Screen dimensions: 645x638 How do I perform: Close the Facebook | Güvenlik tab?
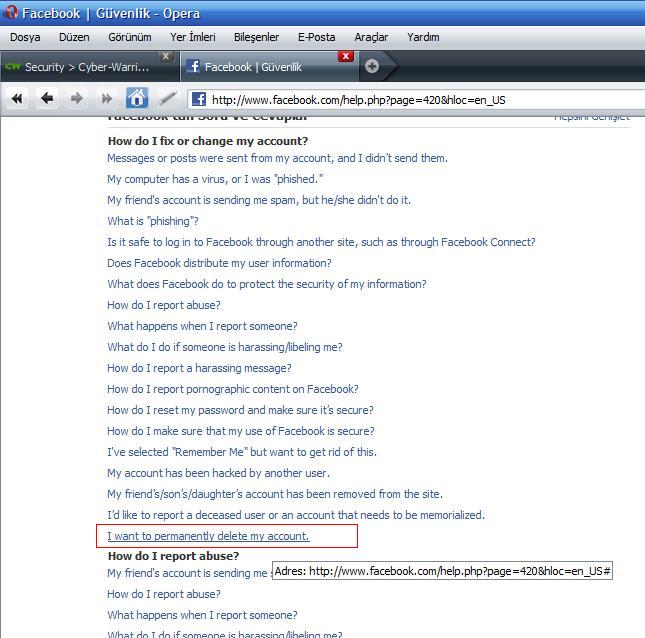click(346, 56)
